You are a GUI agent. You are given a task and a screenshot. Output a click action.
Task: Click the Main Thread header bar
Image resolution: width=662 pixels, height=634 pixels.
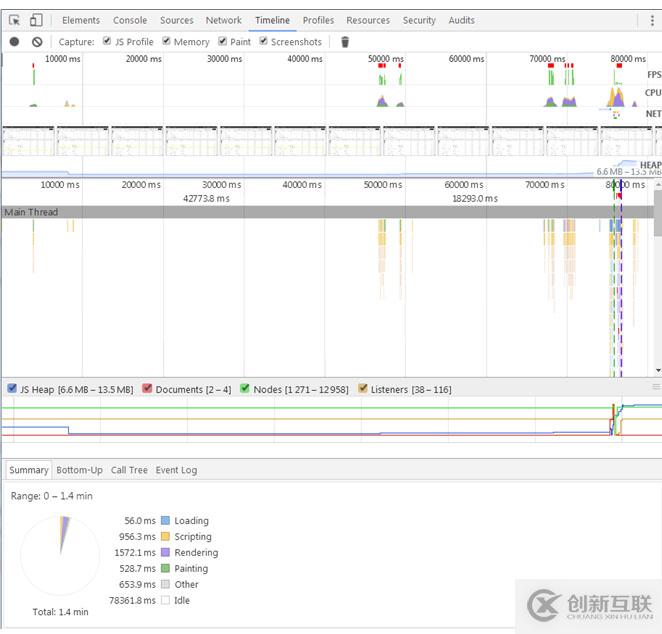(327, 212)
